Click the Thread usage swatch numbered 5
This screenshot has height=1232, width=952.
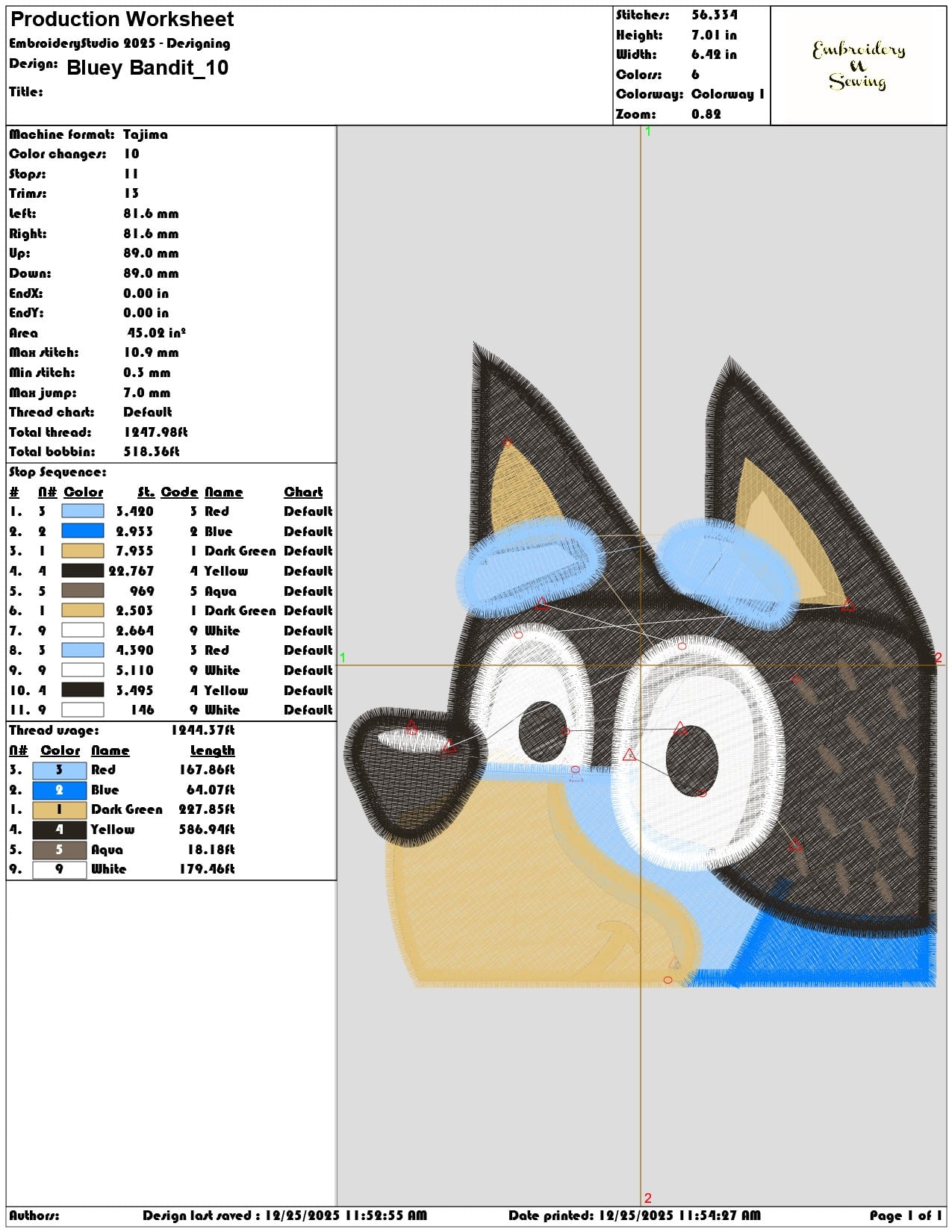click(59, 850)
